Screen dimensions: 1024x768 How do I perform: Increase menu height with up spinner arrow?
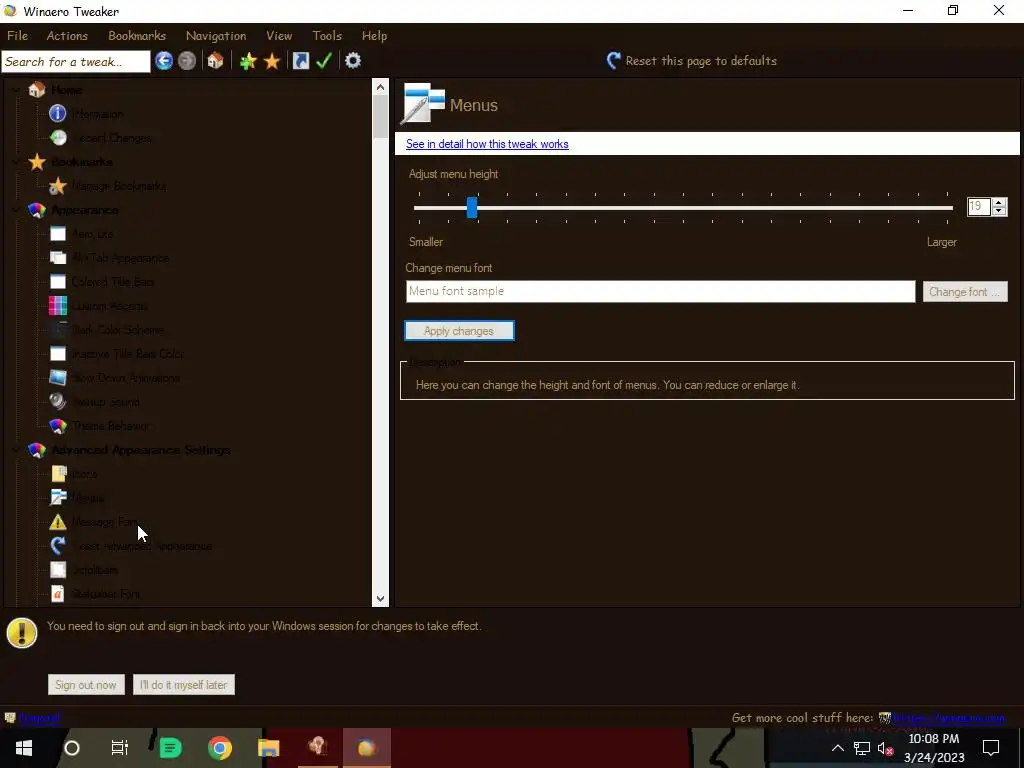(999, 202)
